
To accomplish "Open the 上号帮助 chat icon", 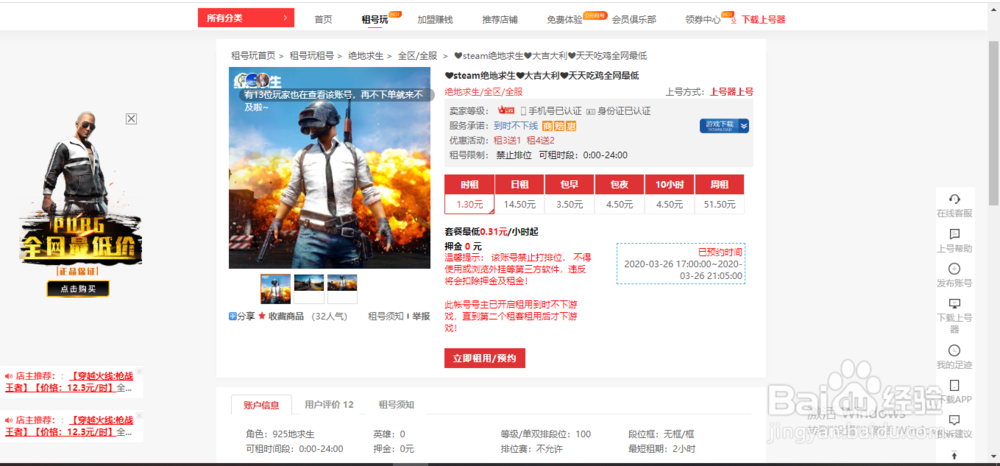I will (x=954, y=234).
